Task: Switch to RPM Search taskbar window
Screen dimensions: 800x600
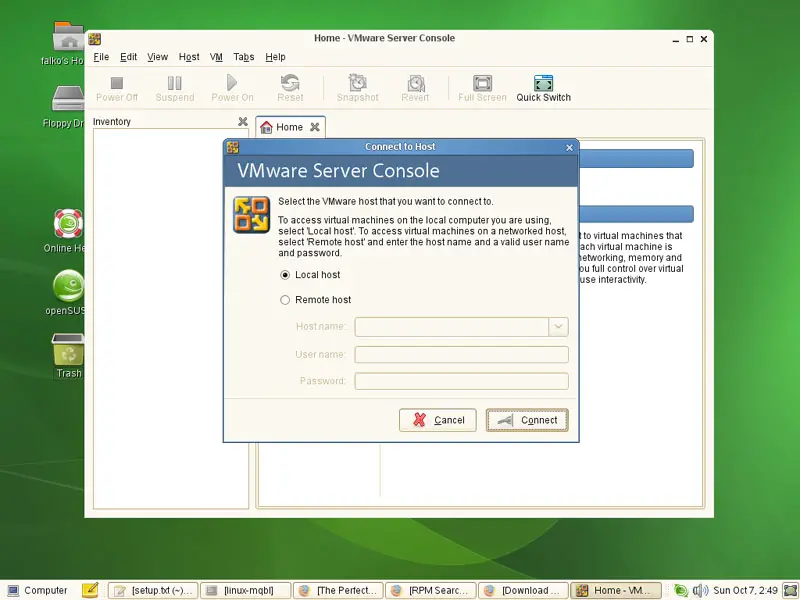Action: pyautogui.click(x=431, y=590)
